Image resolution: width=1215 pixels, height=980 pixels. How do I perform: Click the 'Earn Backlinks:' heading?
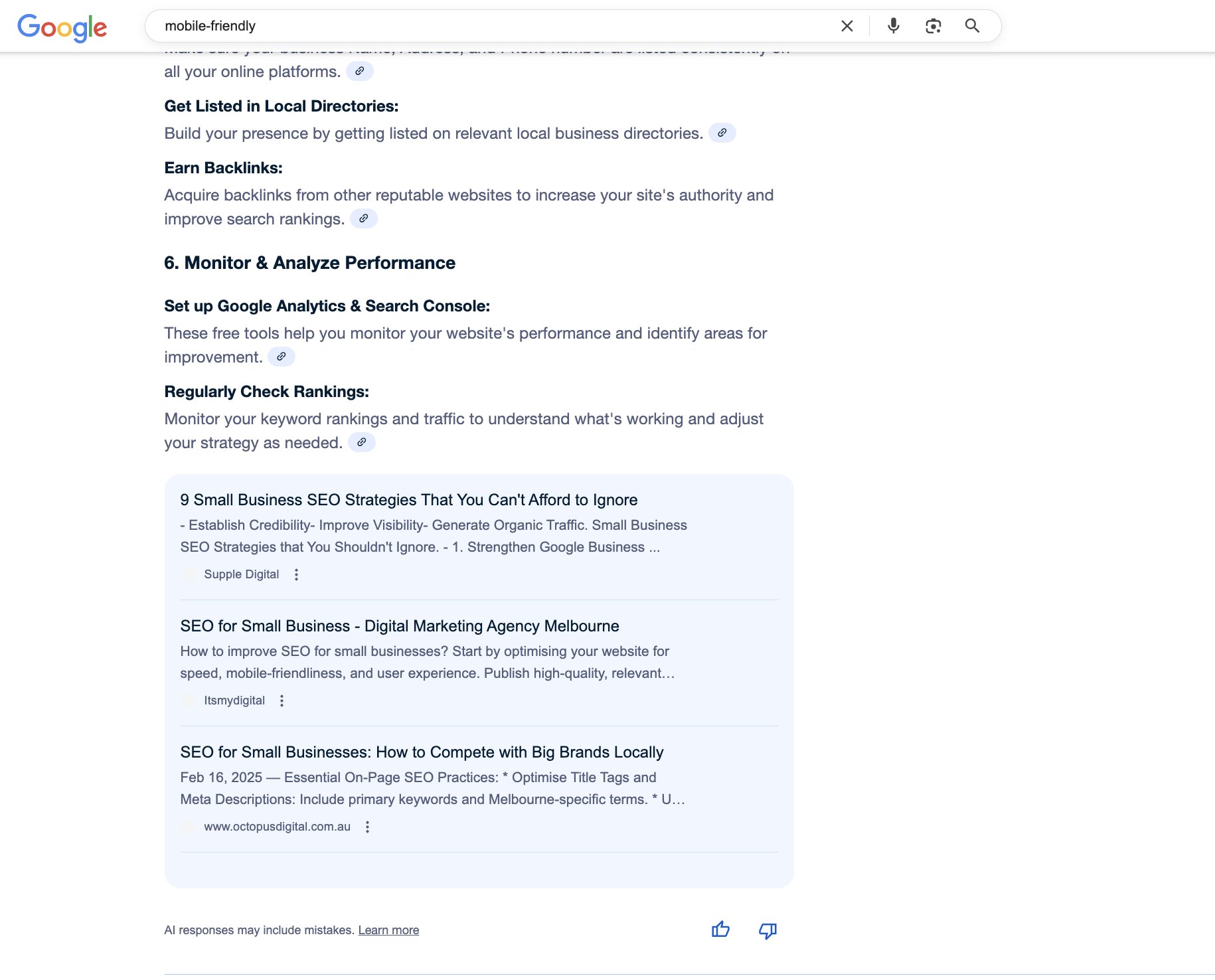[224, 168]
